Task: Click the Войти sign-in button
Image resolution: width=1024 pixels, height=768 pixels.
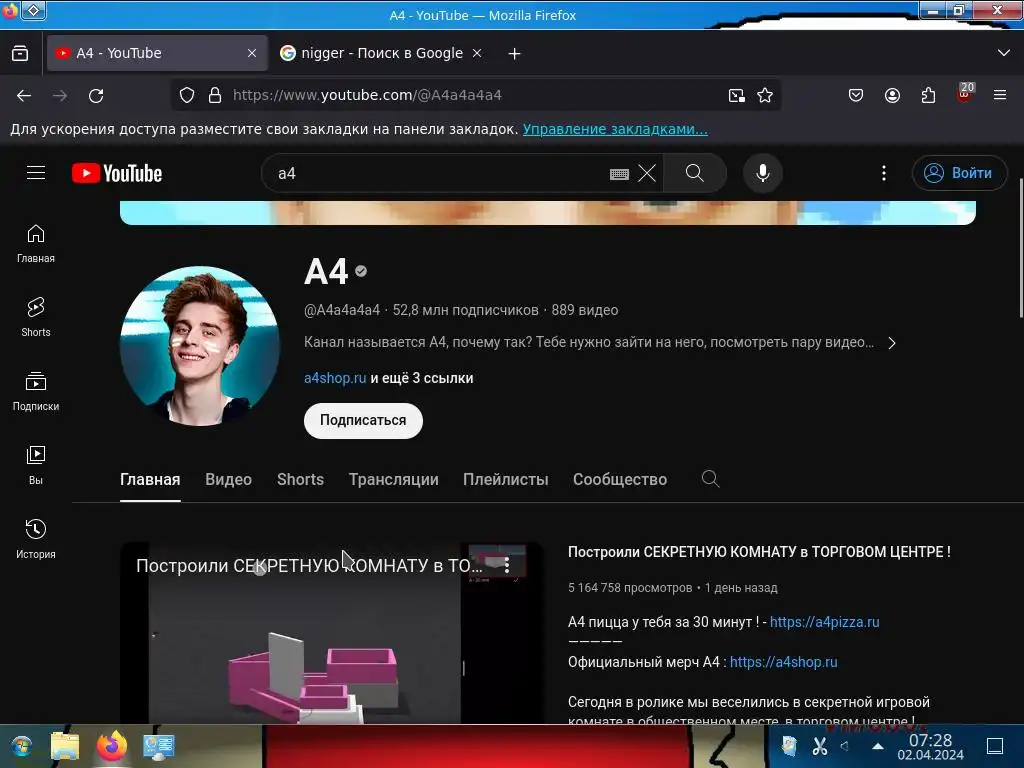Action: click(959, 173)
